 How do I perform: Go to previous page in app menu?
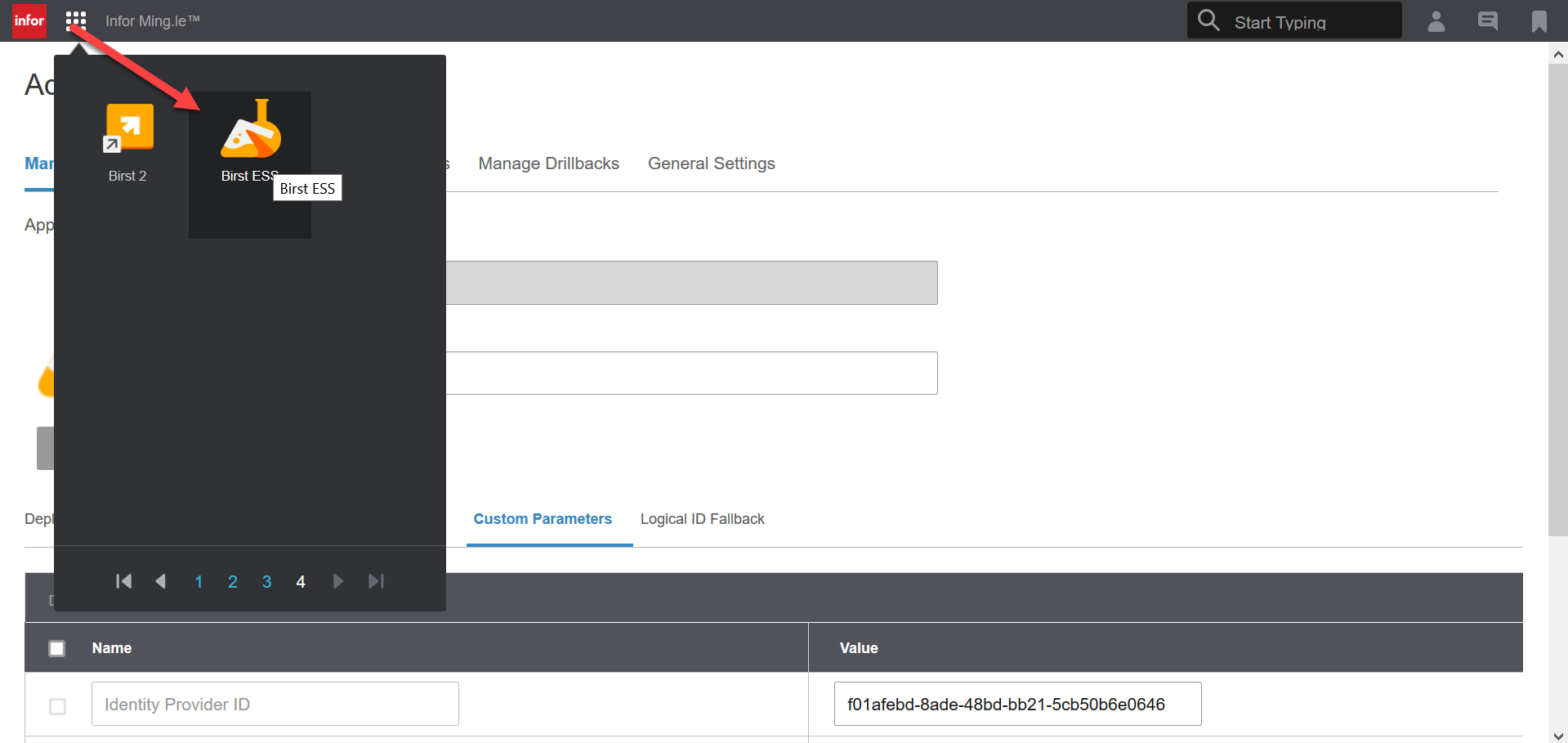(161, 581)
